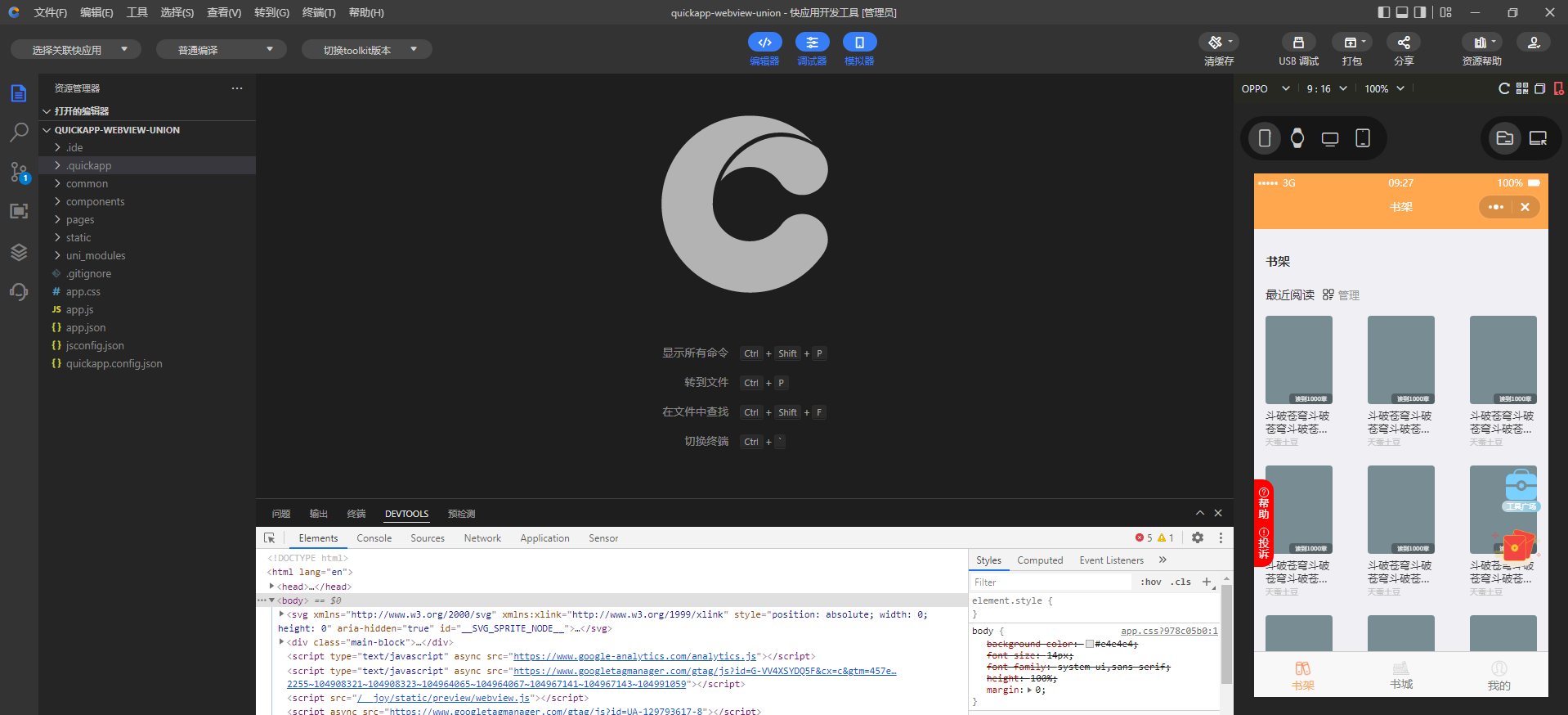Click the #e4e4e4 background color swatch
The image size is (1568, 715).
[x=1090, y=644]
